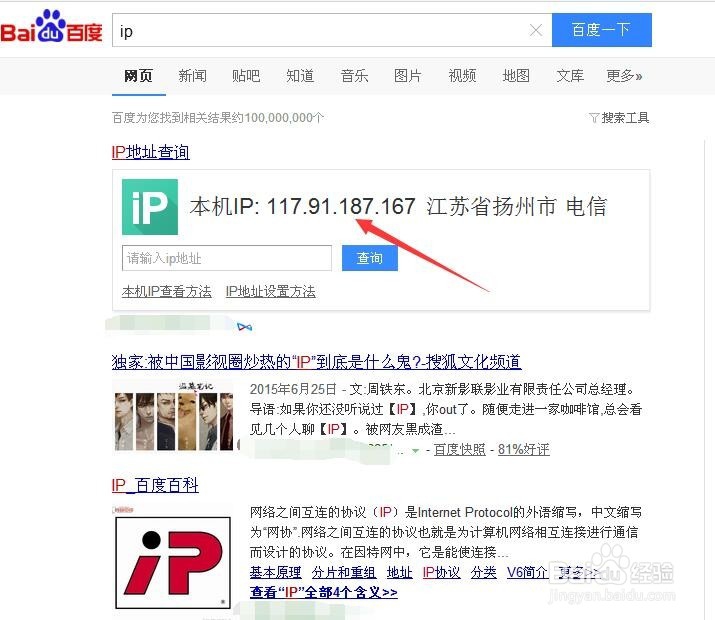The height and width of the screenshot is (620, 715).
Task: Open the IP_百度百科 result title
Action: pos(155,485)
